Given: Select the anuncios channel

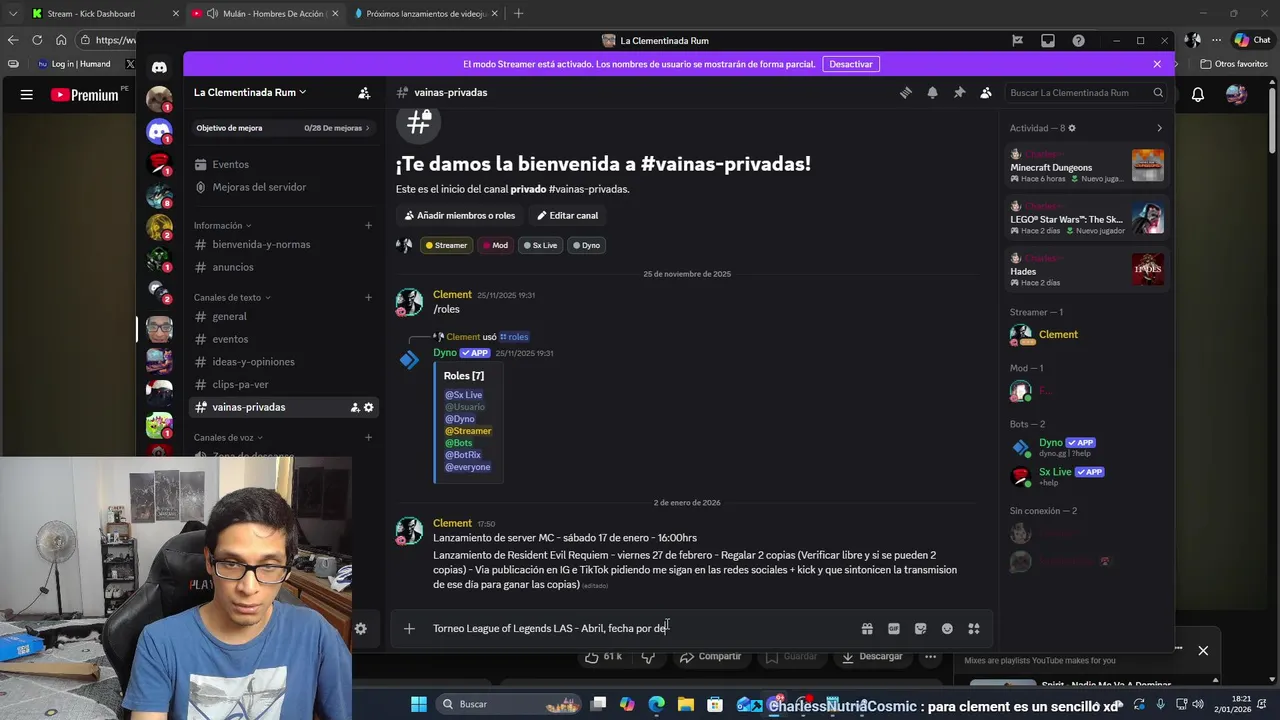Looking at the screenshot, I should tap(283, 267).
